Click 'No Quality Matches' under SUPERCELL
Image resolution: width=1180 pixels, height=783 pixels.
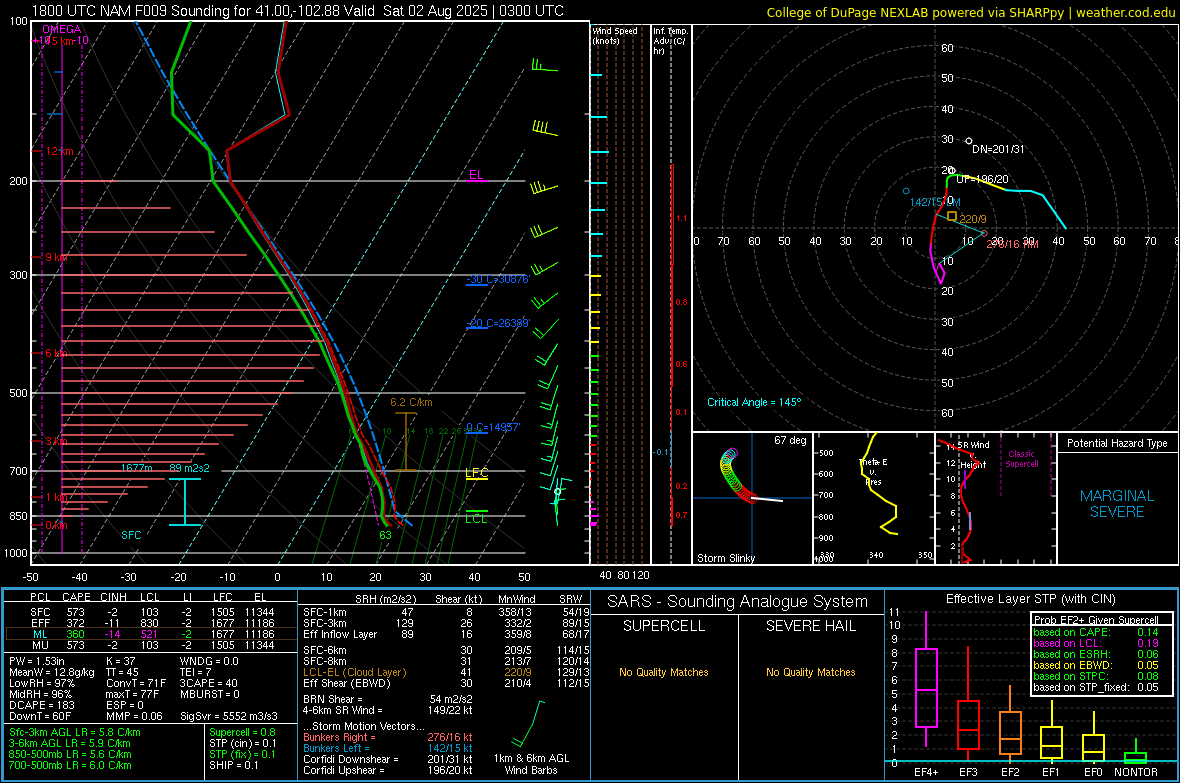[664, 672]
